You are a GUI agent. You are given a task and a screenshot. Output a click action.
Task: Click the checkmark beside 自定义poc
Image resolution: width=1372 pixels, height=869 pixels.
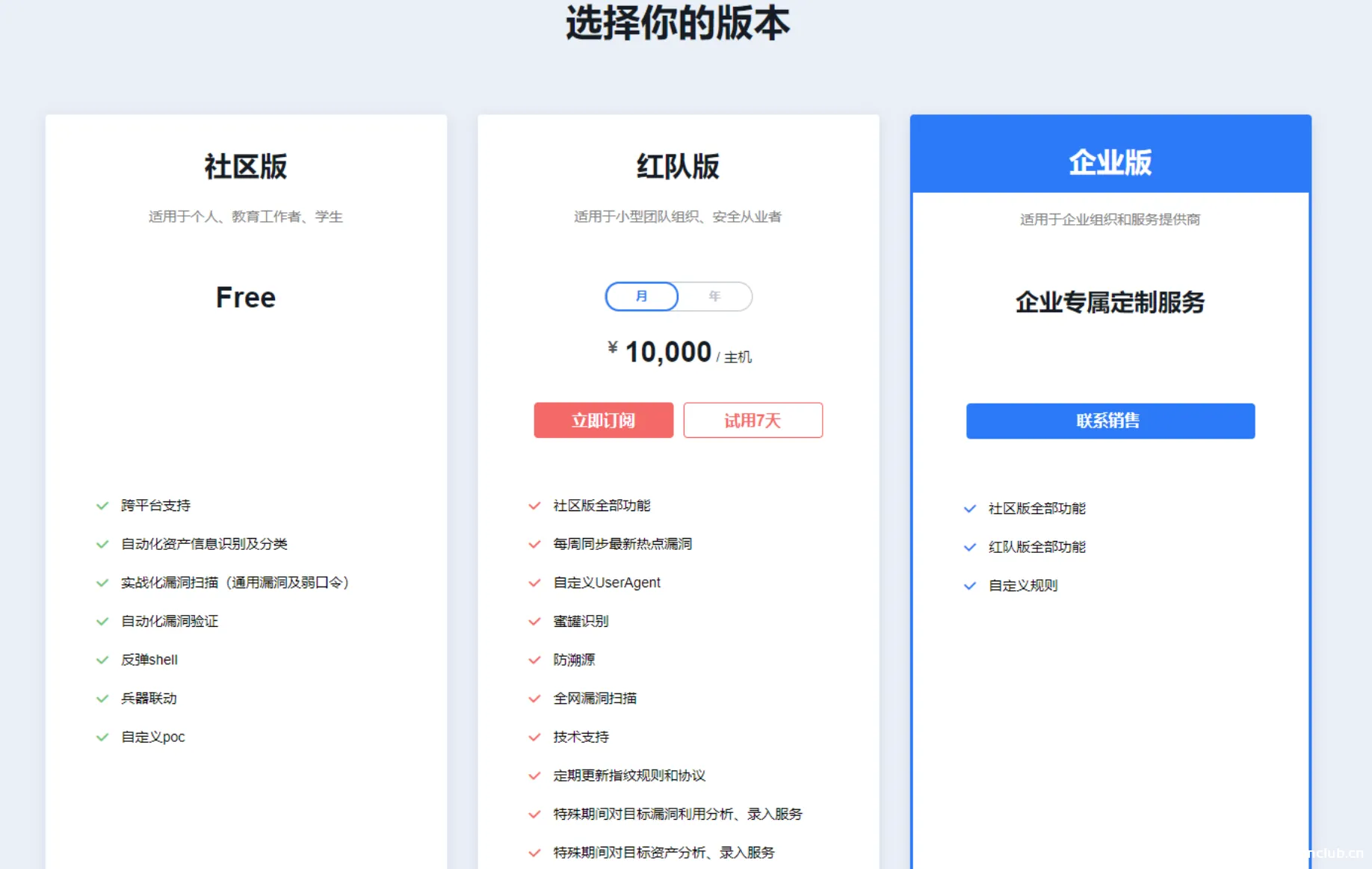[103, 737]
